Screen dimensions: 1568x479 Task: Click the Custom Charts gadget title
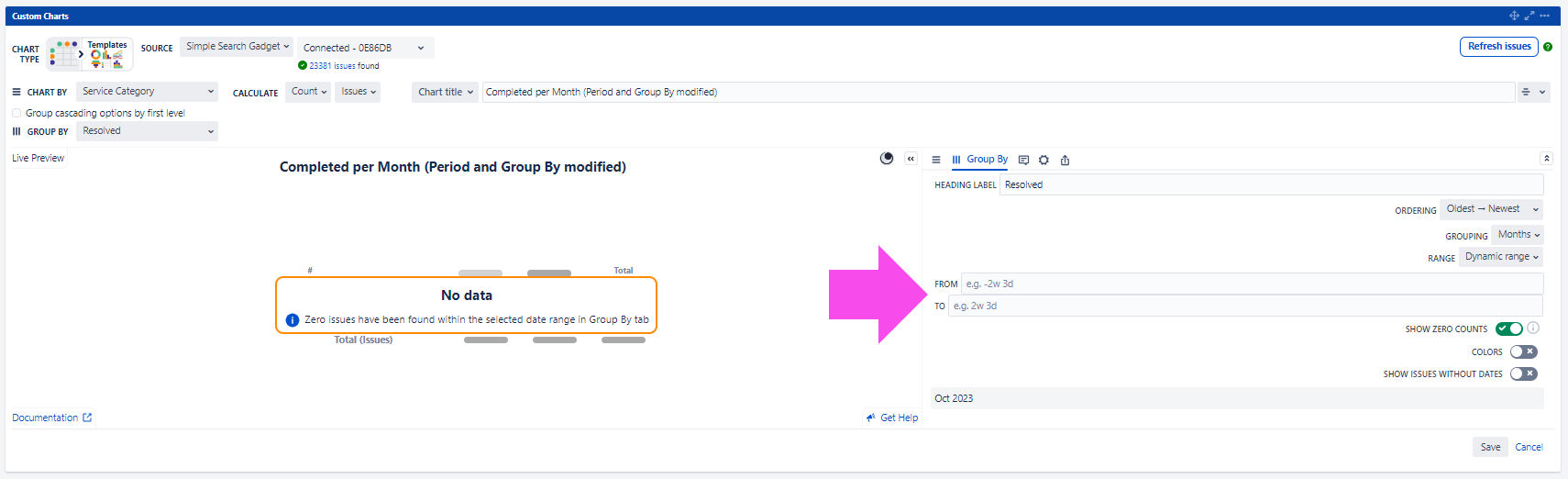point(40,16)
